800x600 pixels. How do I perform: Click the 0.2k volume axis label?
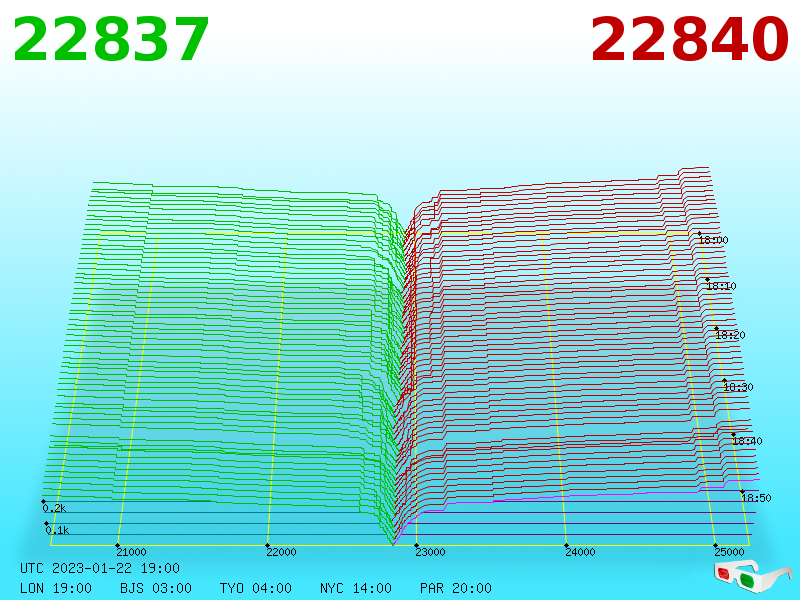click(54, 508)
